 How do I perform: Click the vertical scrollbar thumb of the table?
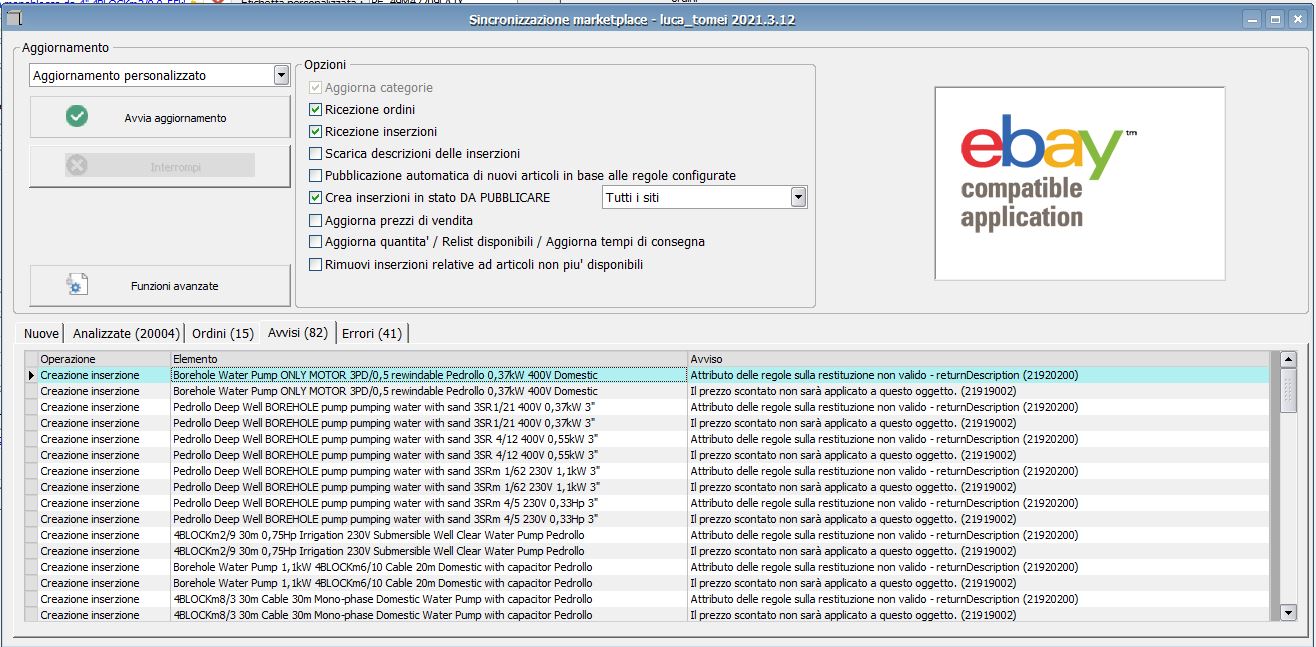point(1288,390)
